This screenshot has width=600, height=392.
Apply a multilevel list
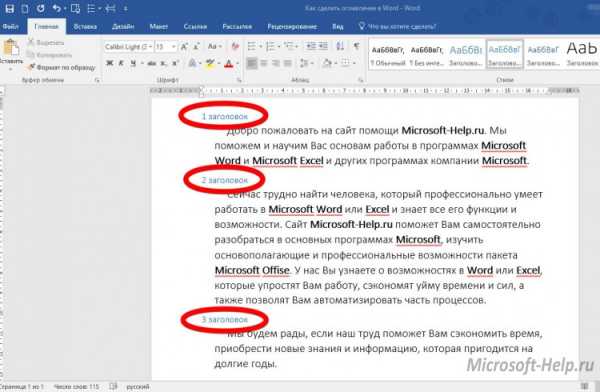(289, 47)
